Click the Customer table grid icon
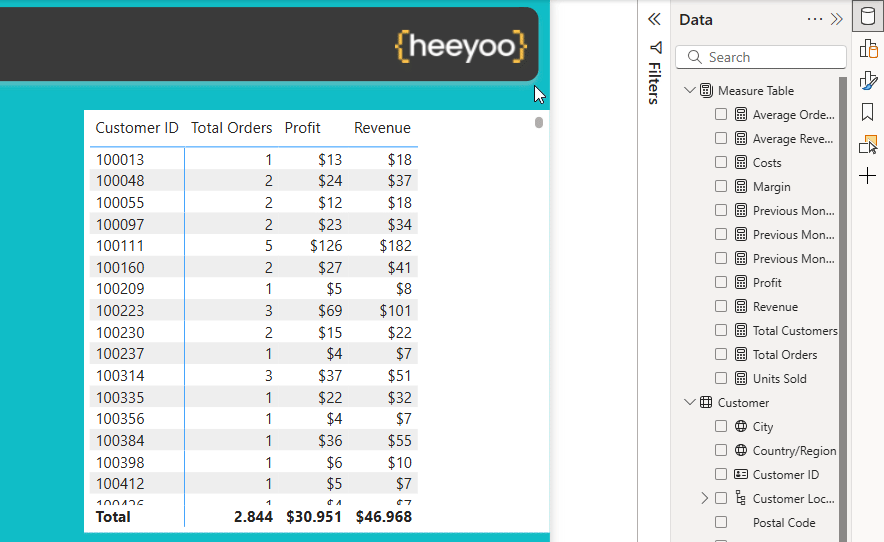The image size is (884, 542). click(x=706, y=402)
